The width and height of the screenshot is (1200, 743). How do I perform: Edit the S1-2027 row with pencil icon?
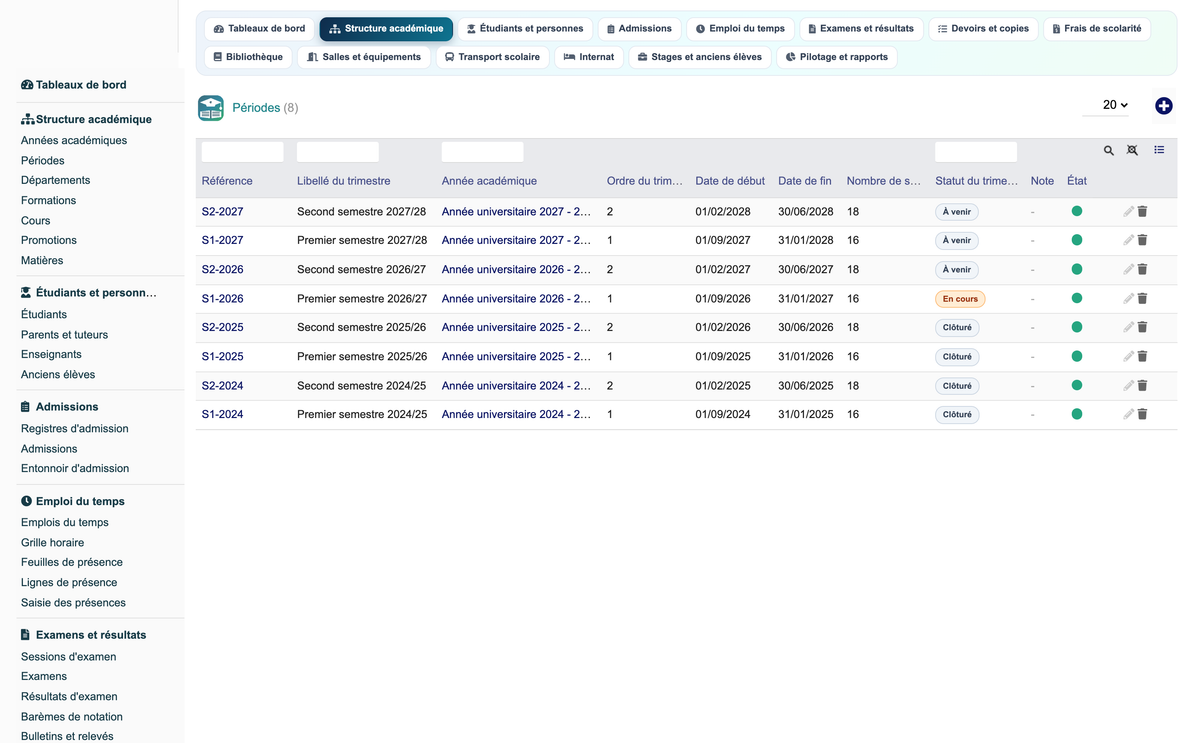click(1129, 240)
